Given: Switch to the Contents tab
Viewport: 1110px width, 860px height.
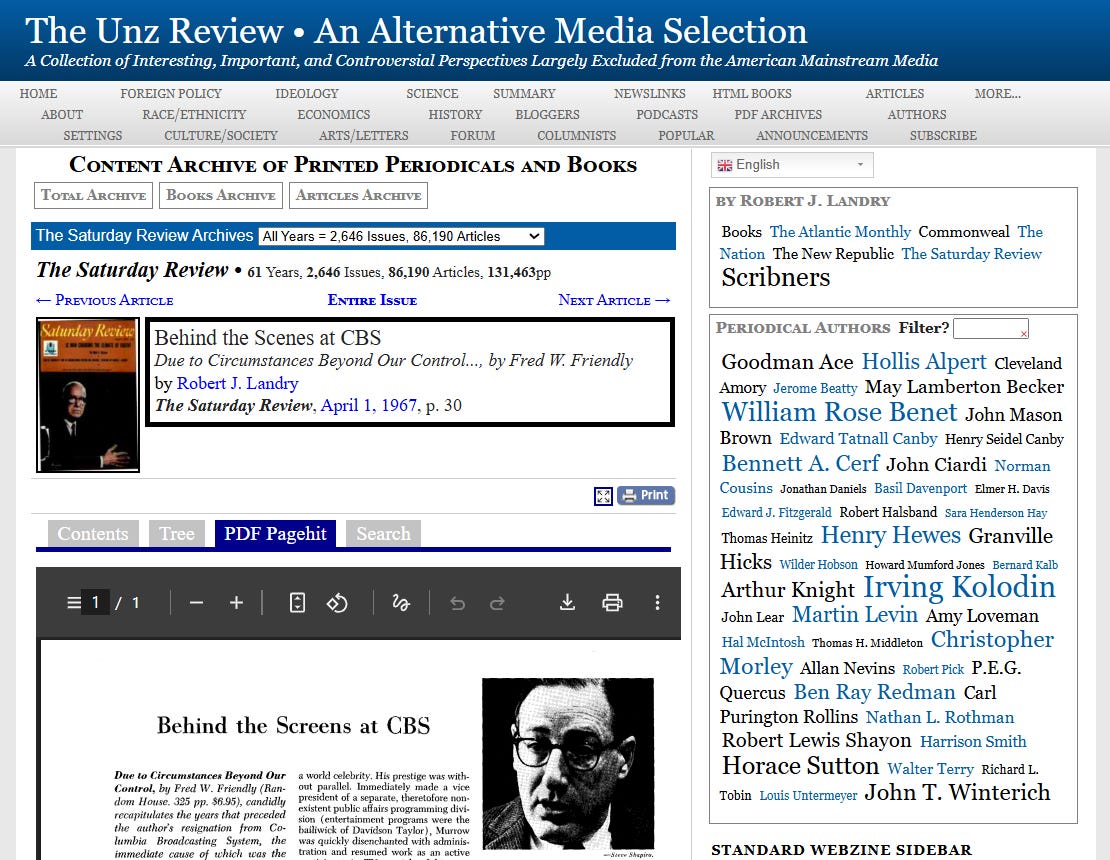Looking at the screenshot, I should [x=93, y=534].
